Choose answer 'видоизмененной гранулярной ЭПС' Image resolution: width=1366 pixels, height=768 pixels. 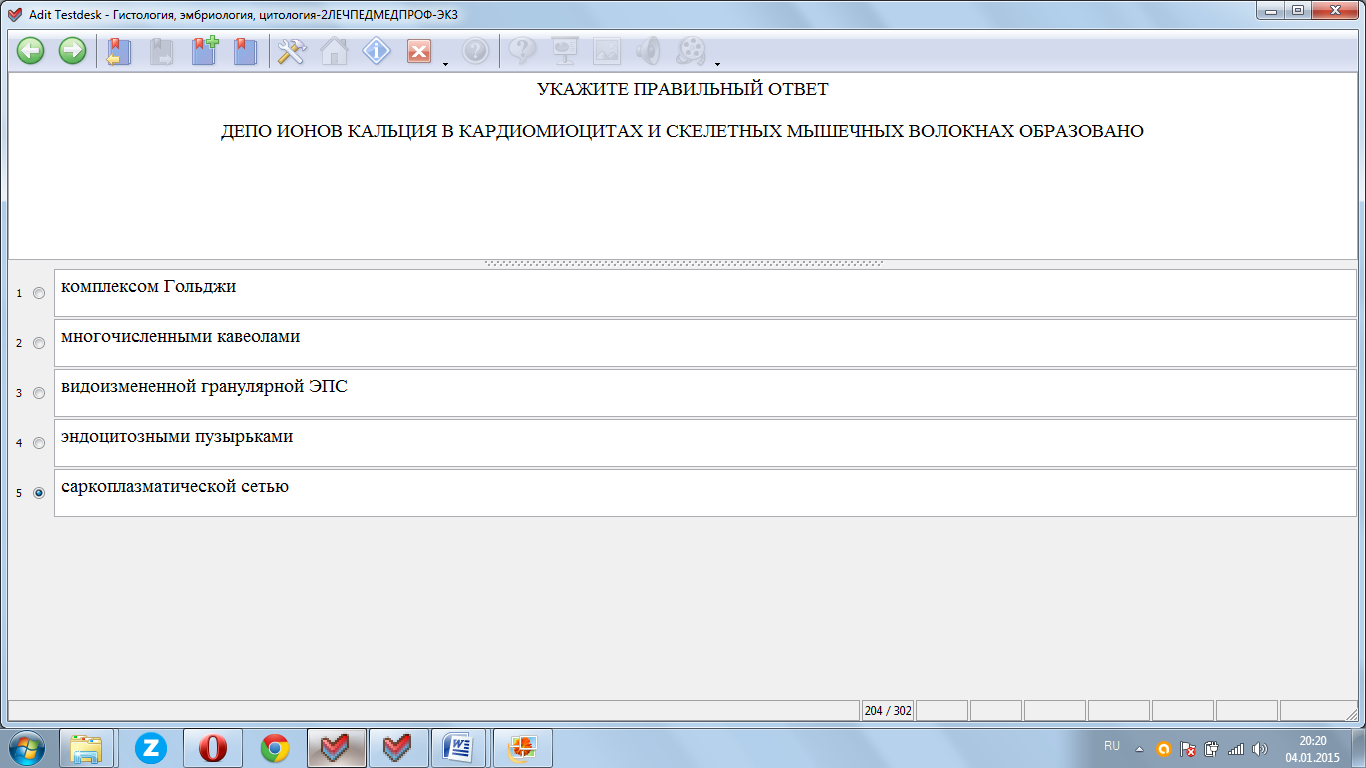pyautogui.click(x=705, y=393)
